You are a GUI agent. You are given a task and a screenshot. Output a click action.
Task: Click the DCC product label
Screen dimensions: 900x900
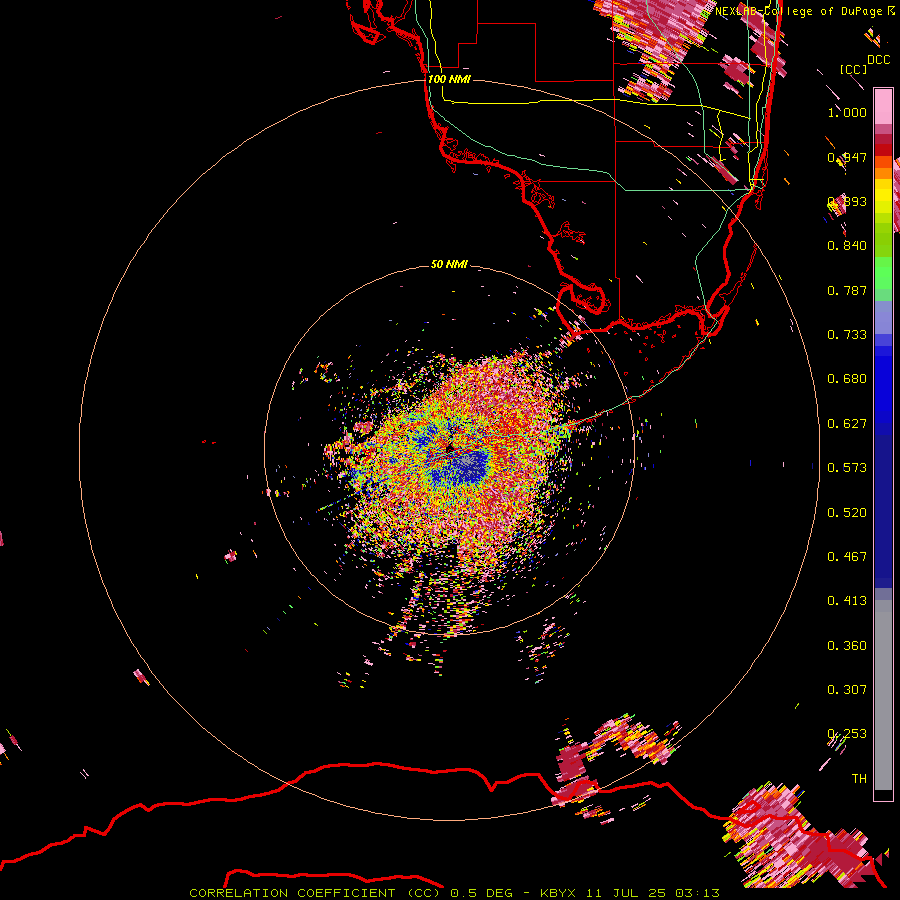click(x=878, y=60)
